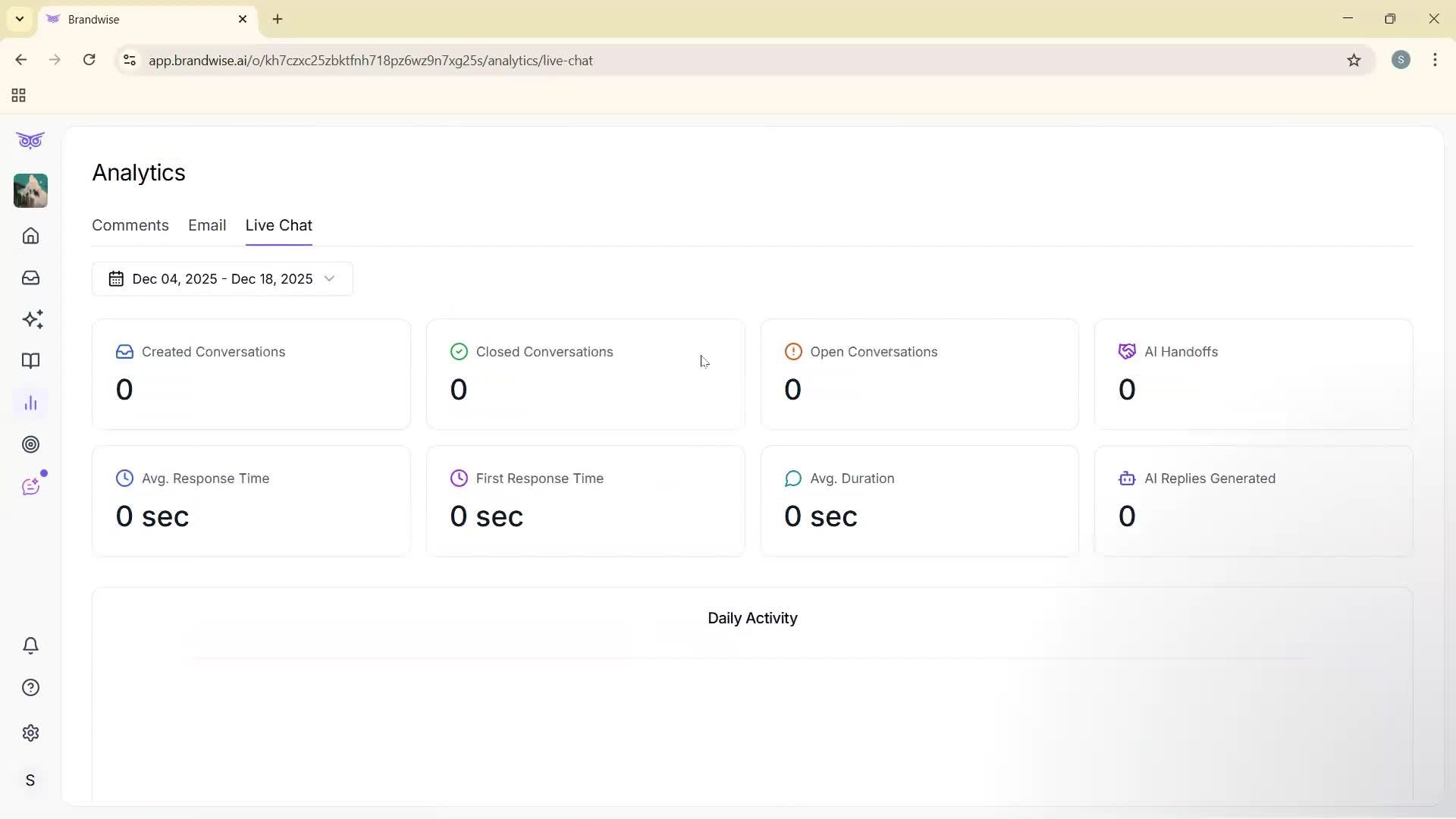Open the workspace avatar thumbnail
The height and width of the screenshot is (819, 1456).
30,191
